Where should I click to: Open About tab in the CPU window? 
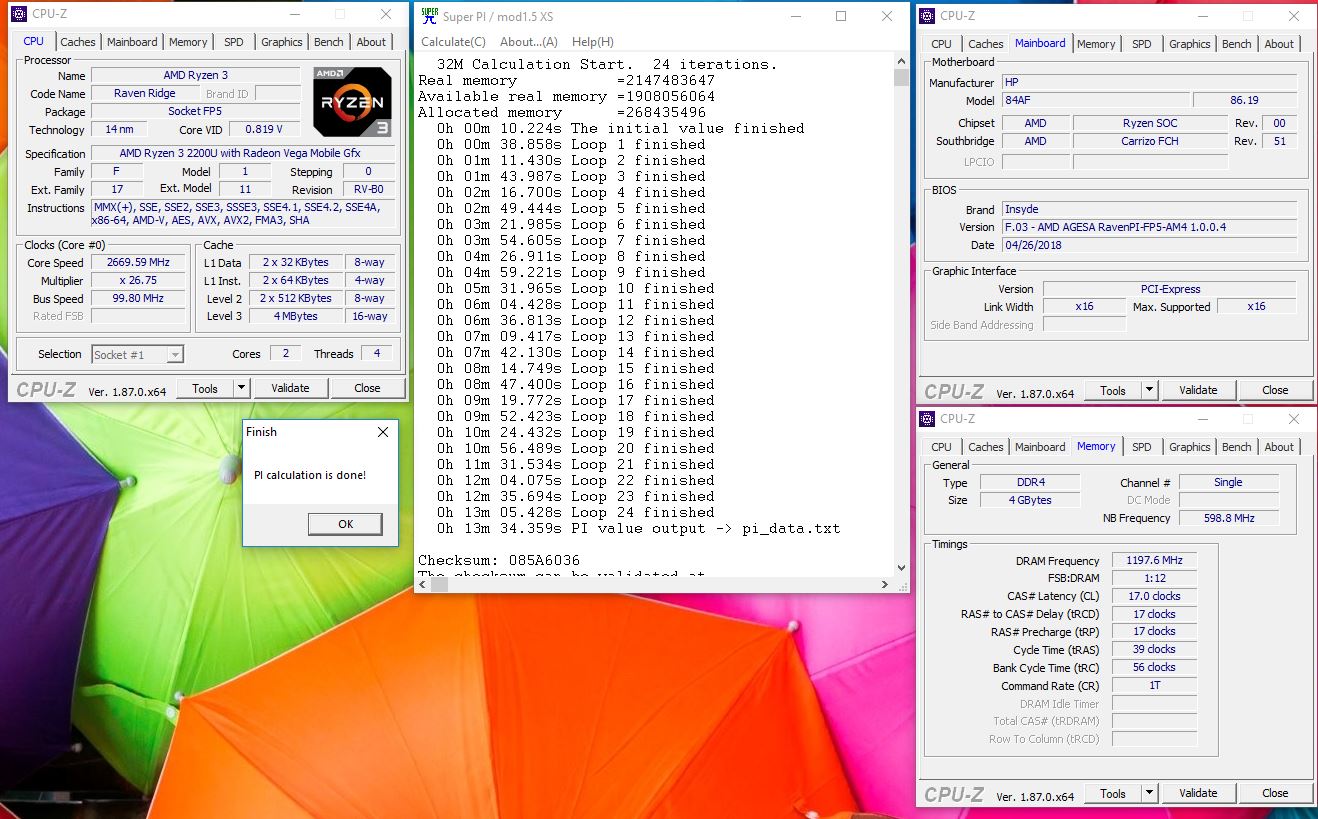[x=371, y=42]
